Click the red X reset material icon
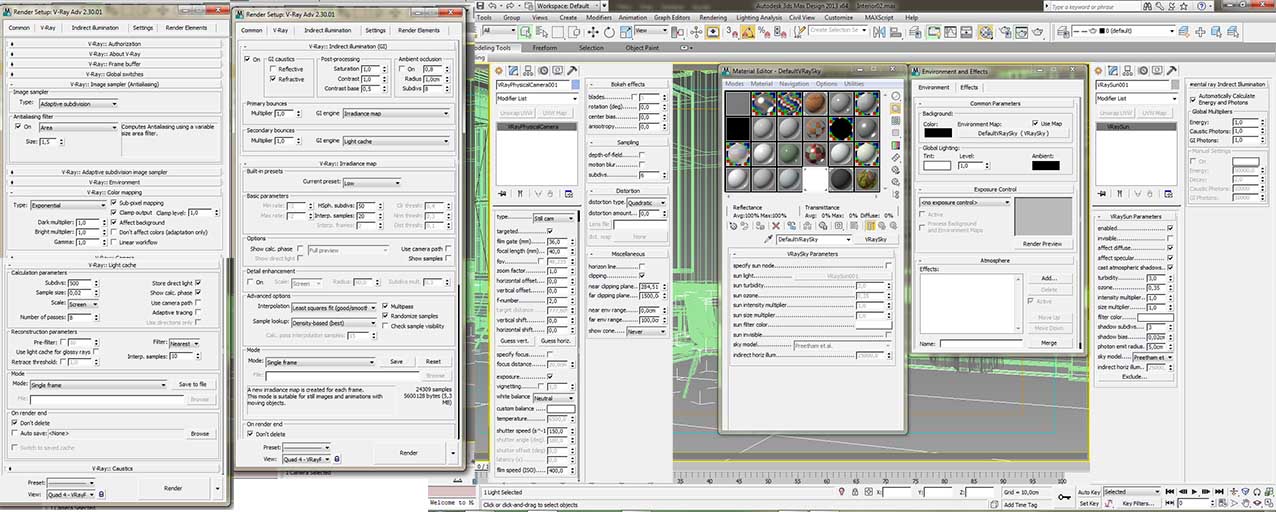The image size is (1276, 512). click(x=776, y=225)
